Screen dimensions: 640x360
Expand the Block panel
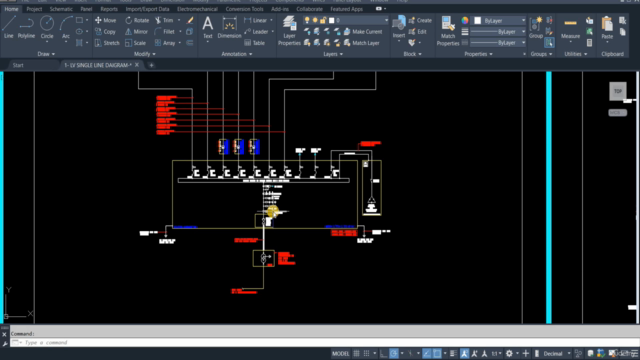412,54
